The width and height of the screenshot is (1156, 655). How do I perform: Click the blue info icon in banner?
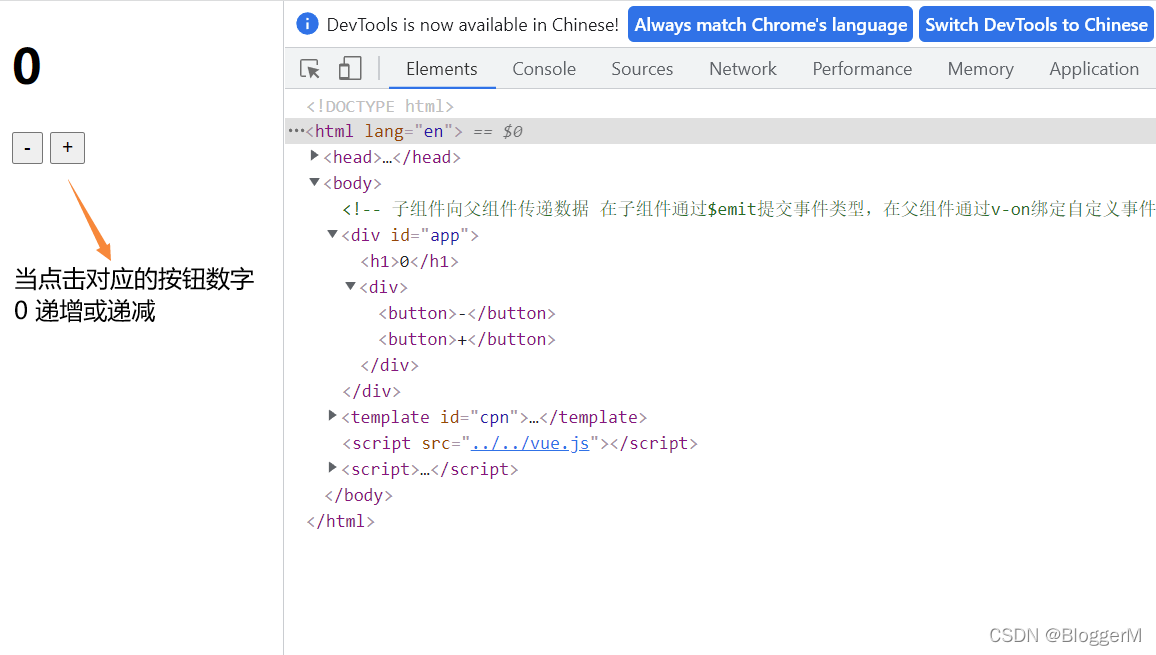coord(307,24)
